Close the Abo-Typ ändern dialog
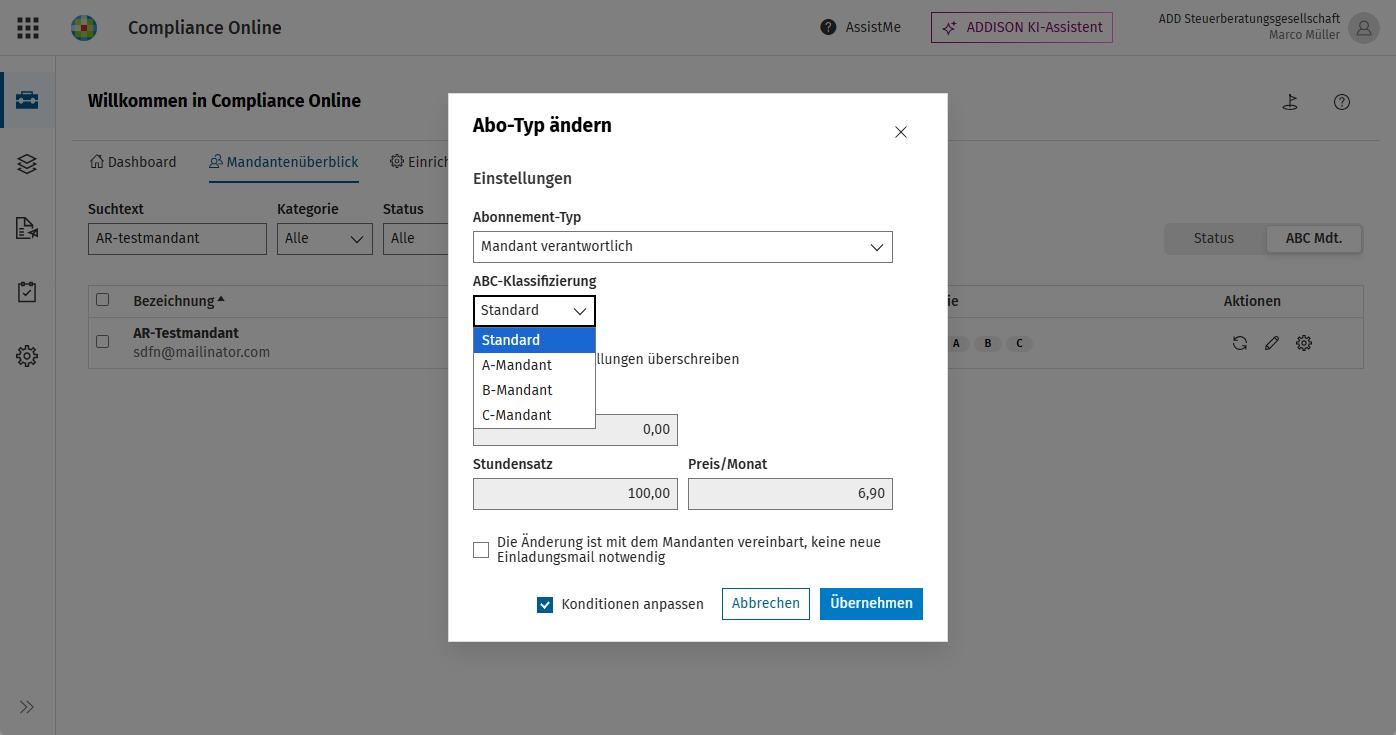 coord(901,132)
